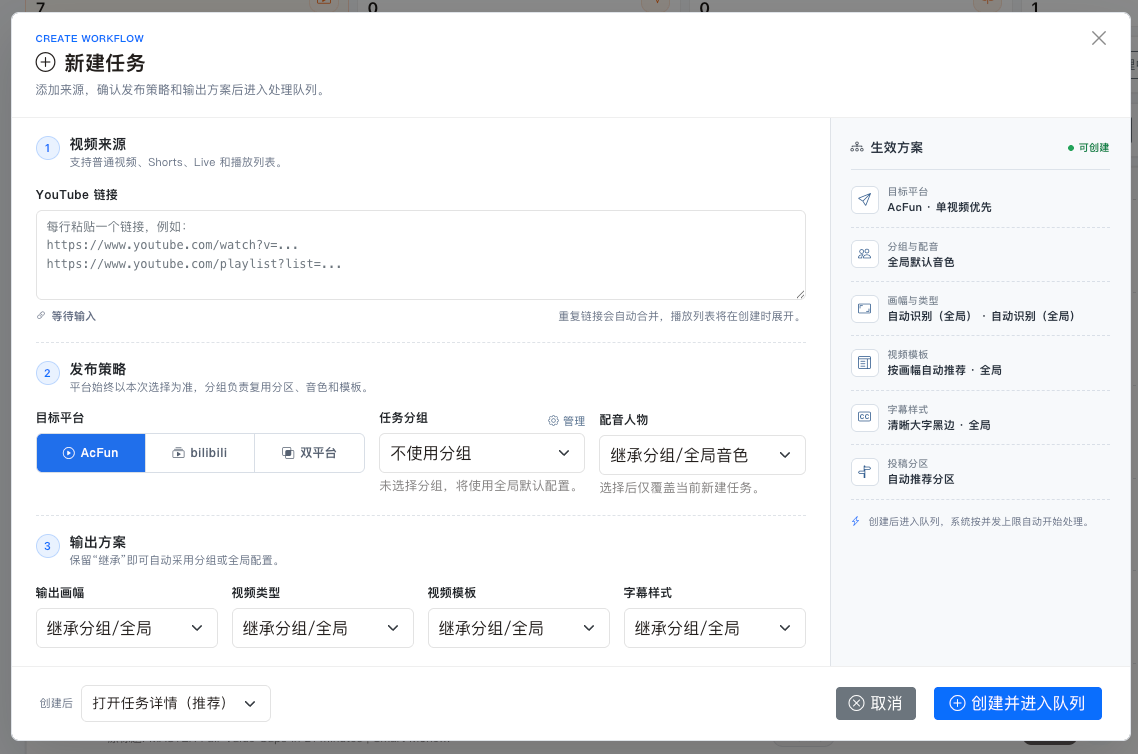Open the 任务分组 不使用分组 dropdown

(x=482, y=454)
